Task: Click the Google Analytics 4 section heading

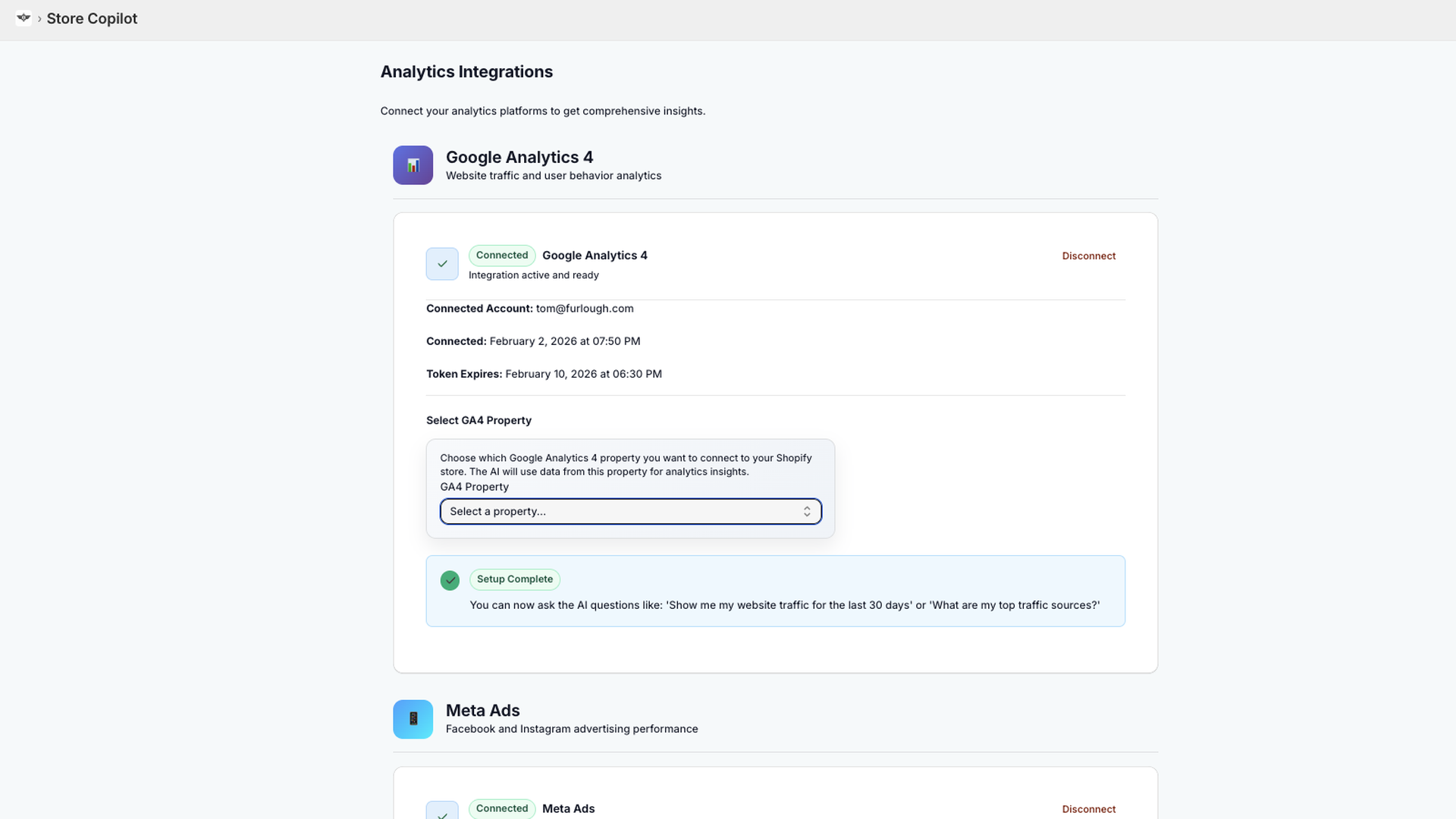Action: click(x=519, y=157)
